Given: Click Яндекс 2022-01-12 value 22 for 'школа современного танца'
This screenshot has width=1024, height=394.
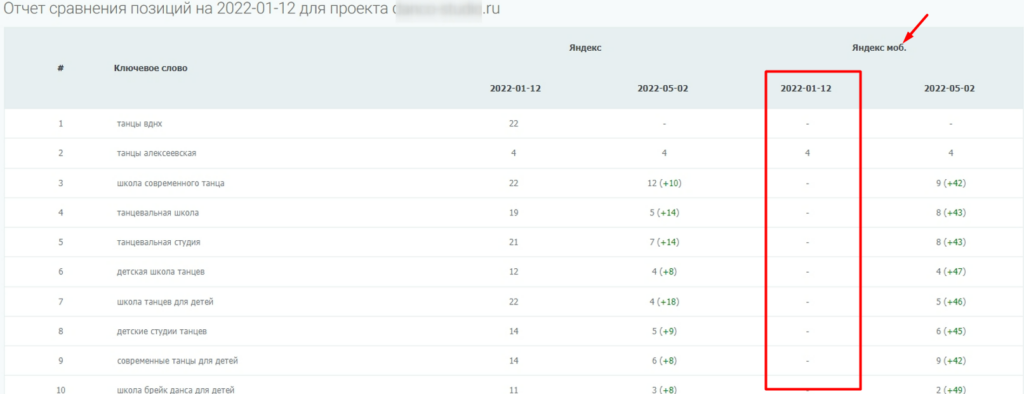Looking at the screenshot, I should 514,184.
